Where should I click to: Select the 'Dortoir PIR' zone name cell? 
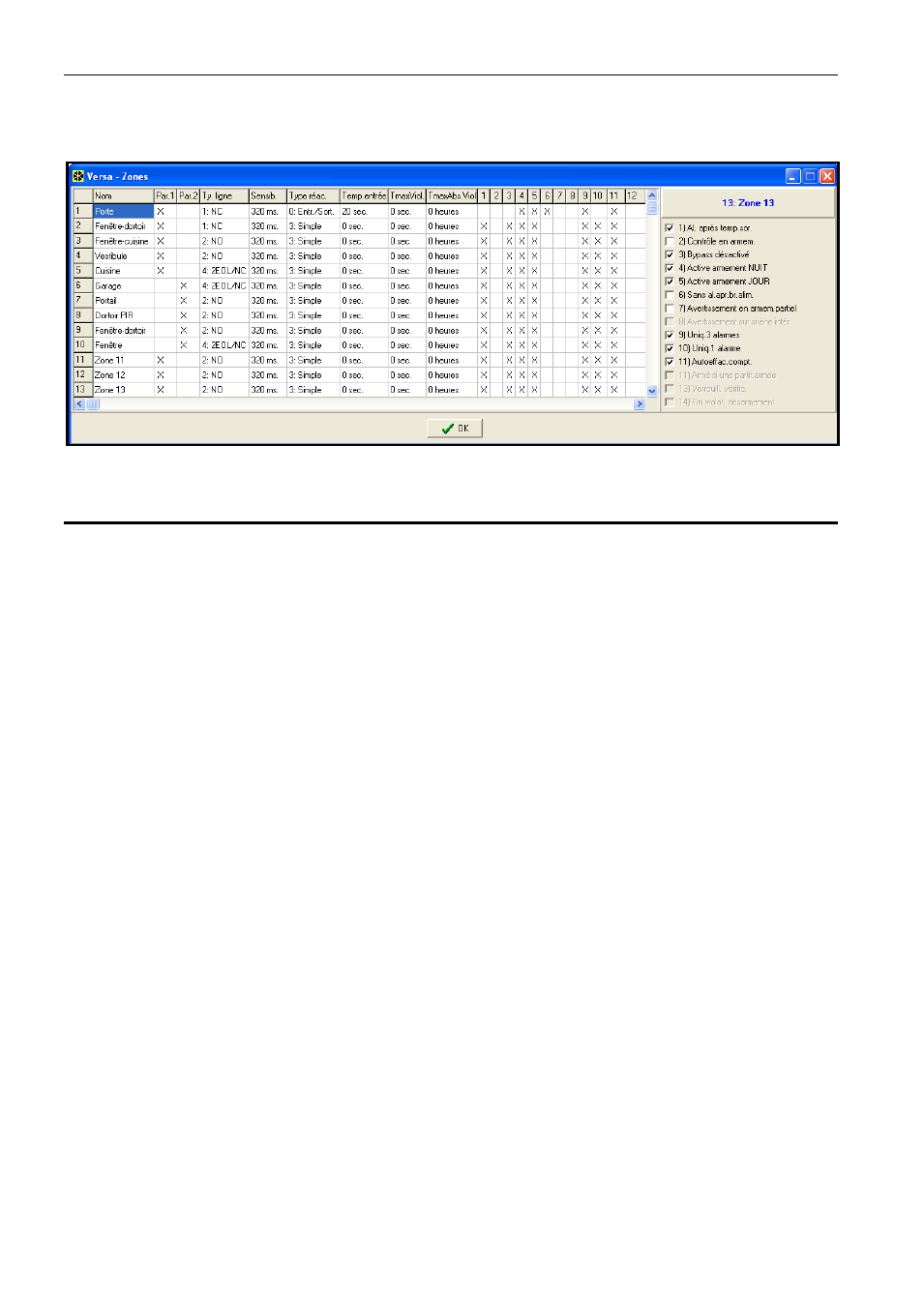click(x=123, y=315)
